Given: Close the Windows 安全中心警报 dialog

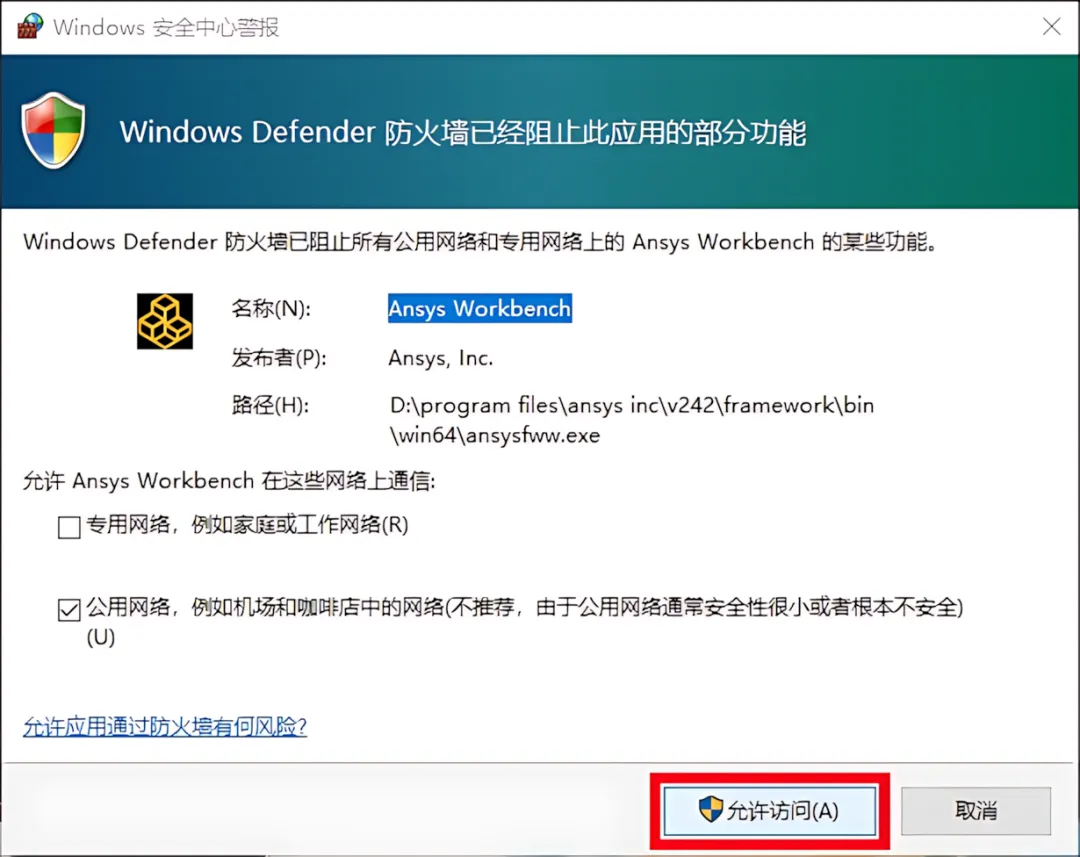Looking at the screenshot, I should pyautogui.click(x=1051, y=27).
